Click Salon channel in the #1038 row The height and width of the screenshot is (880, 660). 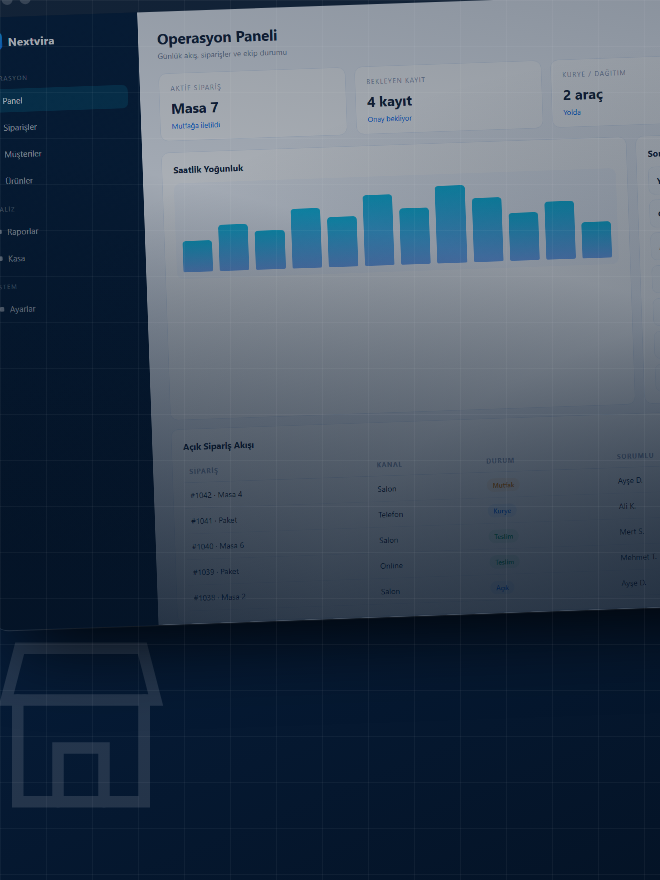390,591
